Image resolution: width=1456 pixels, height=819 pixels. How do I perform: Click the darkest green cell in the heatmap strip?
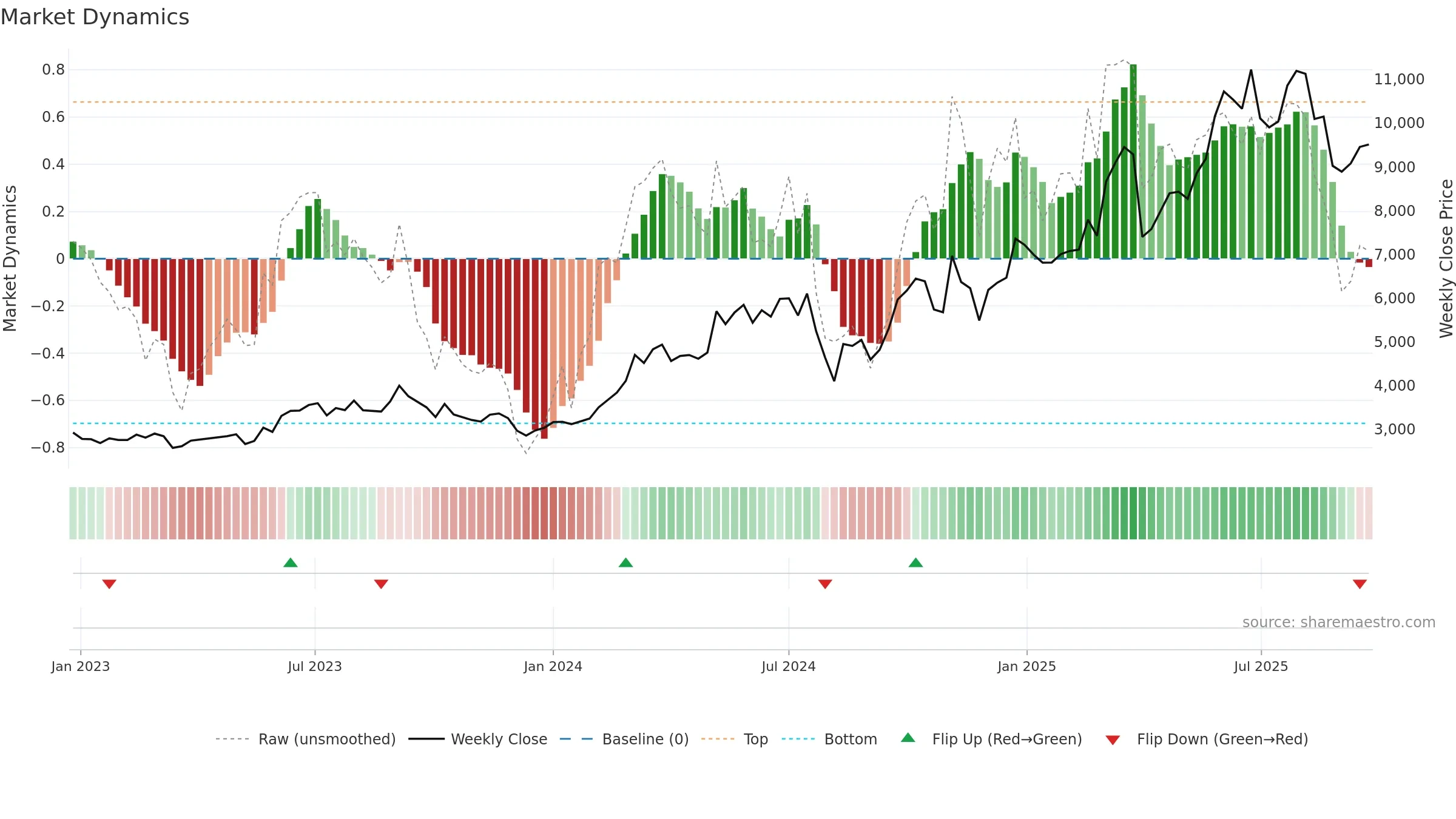(1133, 513)
